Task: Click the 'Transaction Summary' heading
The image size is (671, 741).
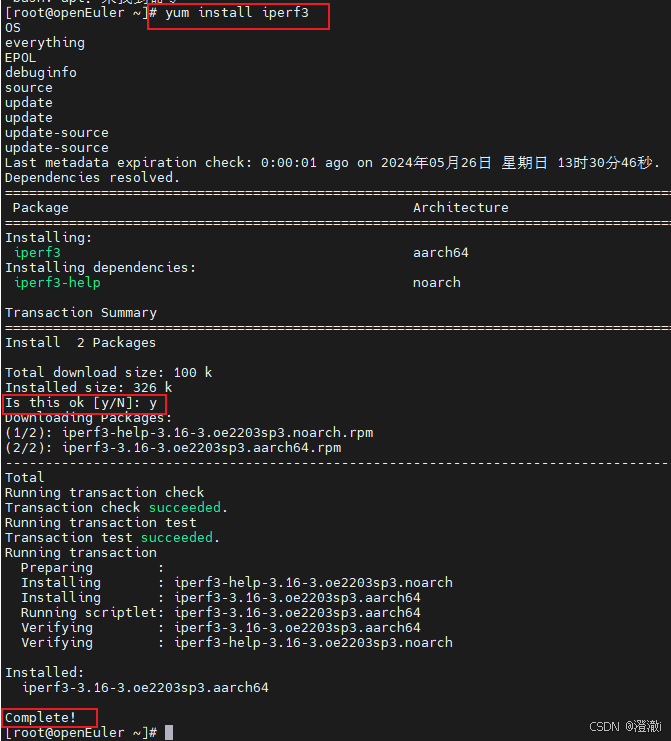Action: click(x=81, y=313)
